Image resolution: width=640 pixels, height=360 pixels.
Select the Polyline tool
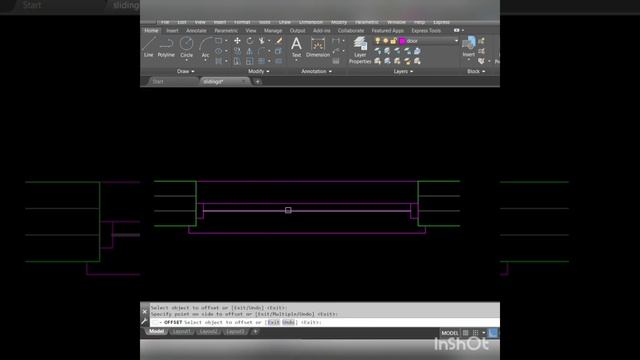(x=166, y=47)
